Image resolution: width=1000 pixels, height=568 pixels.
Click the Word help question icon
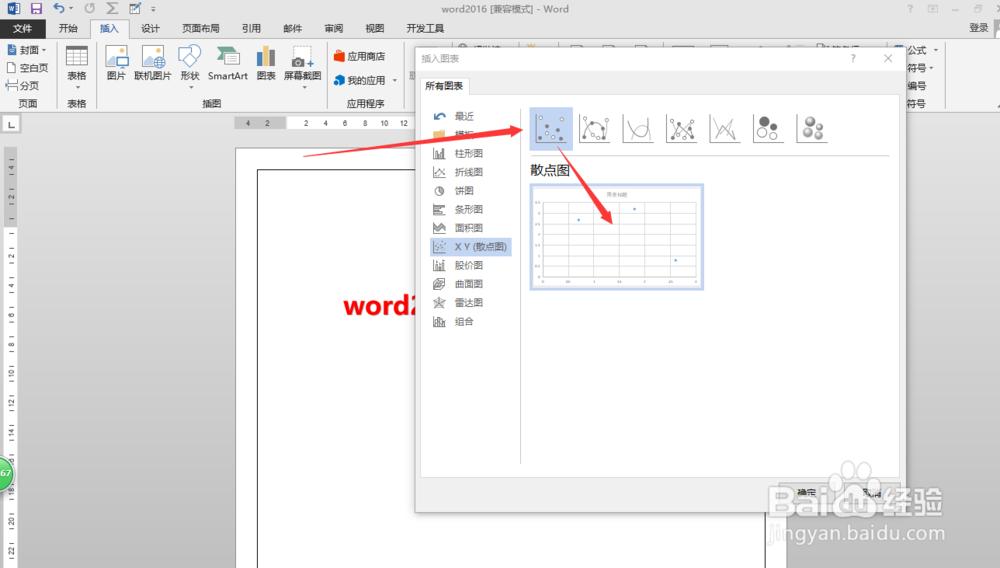pyautogui.click(x=910, y=8)
